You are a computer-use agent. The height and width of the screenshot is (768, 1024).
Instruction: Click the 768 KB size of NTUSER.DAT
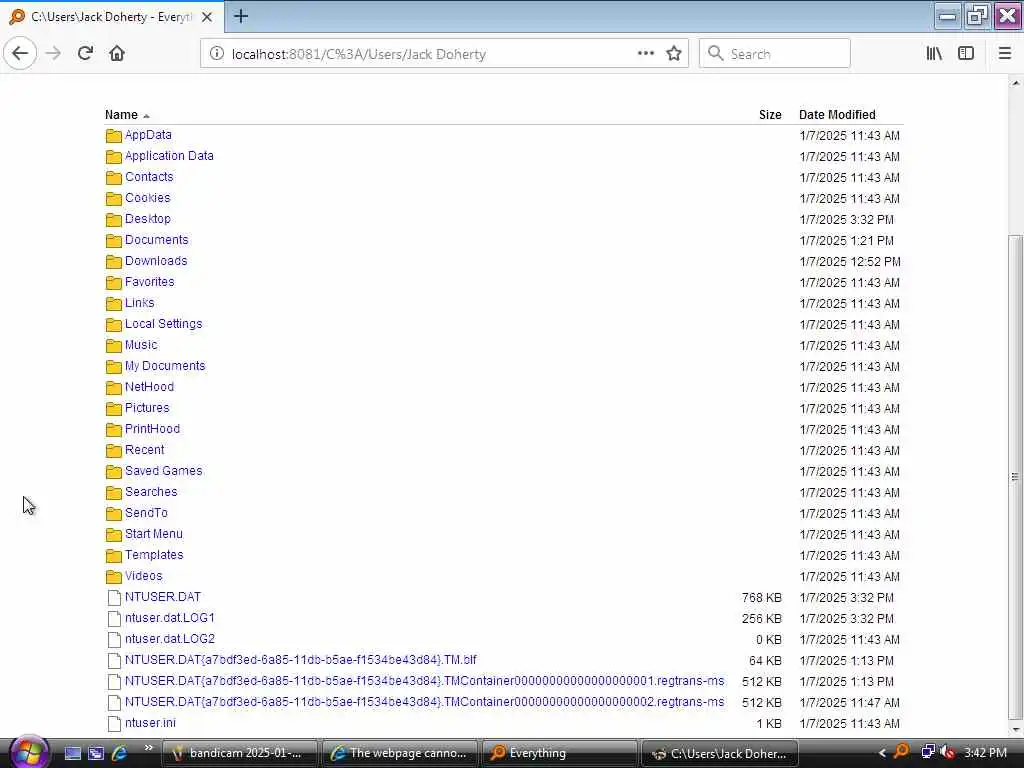click(x=761, y=598)
